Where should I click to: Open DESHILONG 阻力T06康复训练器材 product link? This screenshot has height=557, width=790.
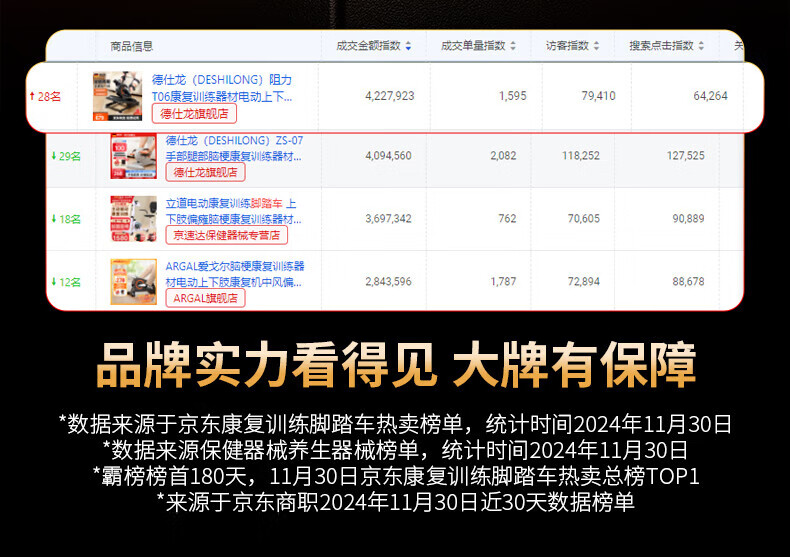click(222, 88)
